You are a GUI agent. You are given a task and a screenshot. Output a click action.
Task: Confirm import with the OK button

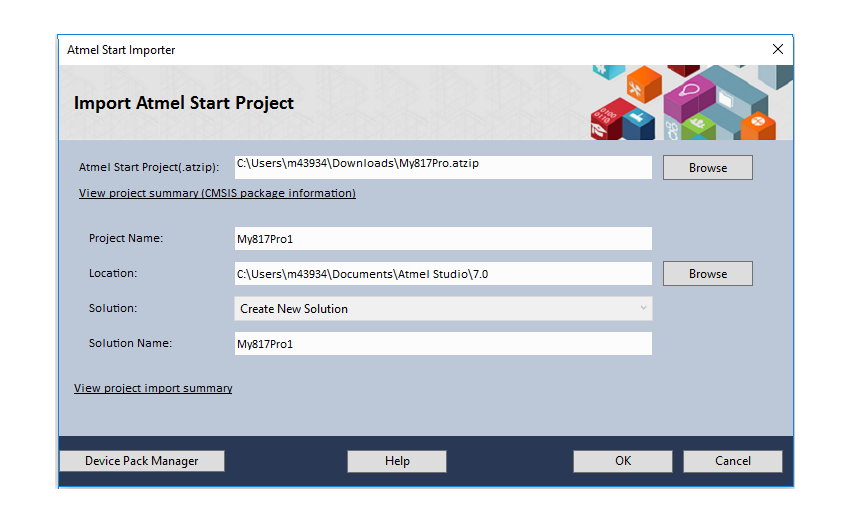tap(622, 461)
